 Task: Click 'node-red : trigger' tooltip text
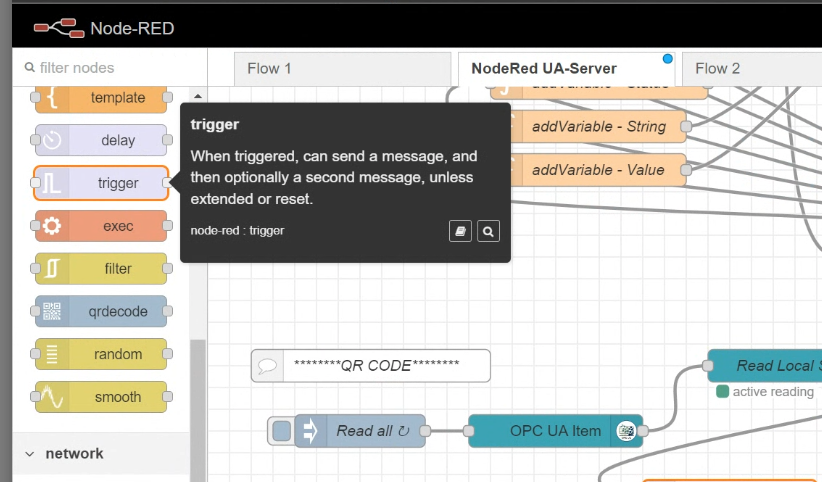237,231
